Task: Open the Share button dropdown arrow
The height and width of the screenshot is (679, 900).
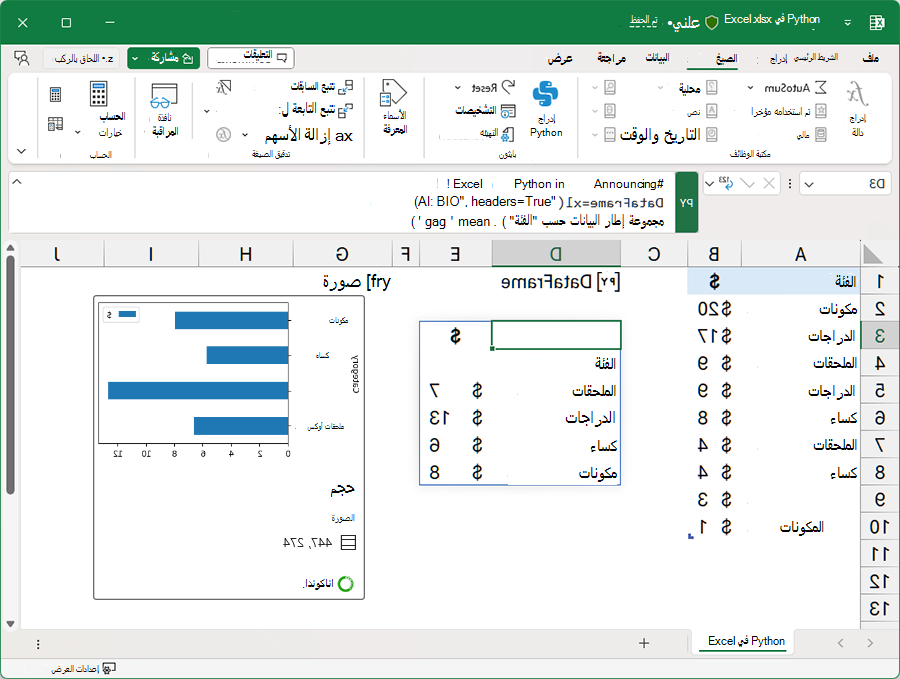Action: 135,58
